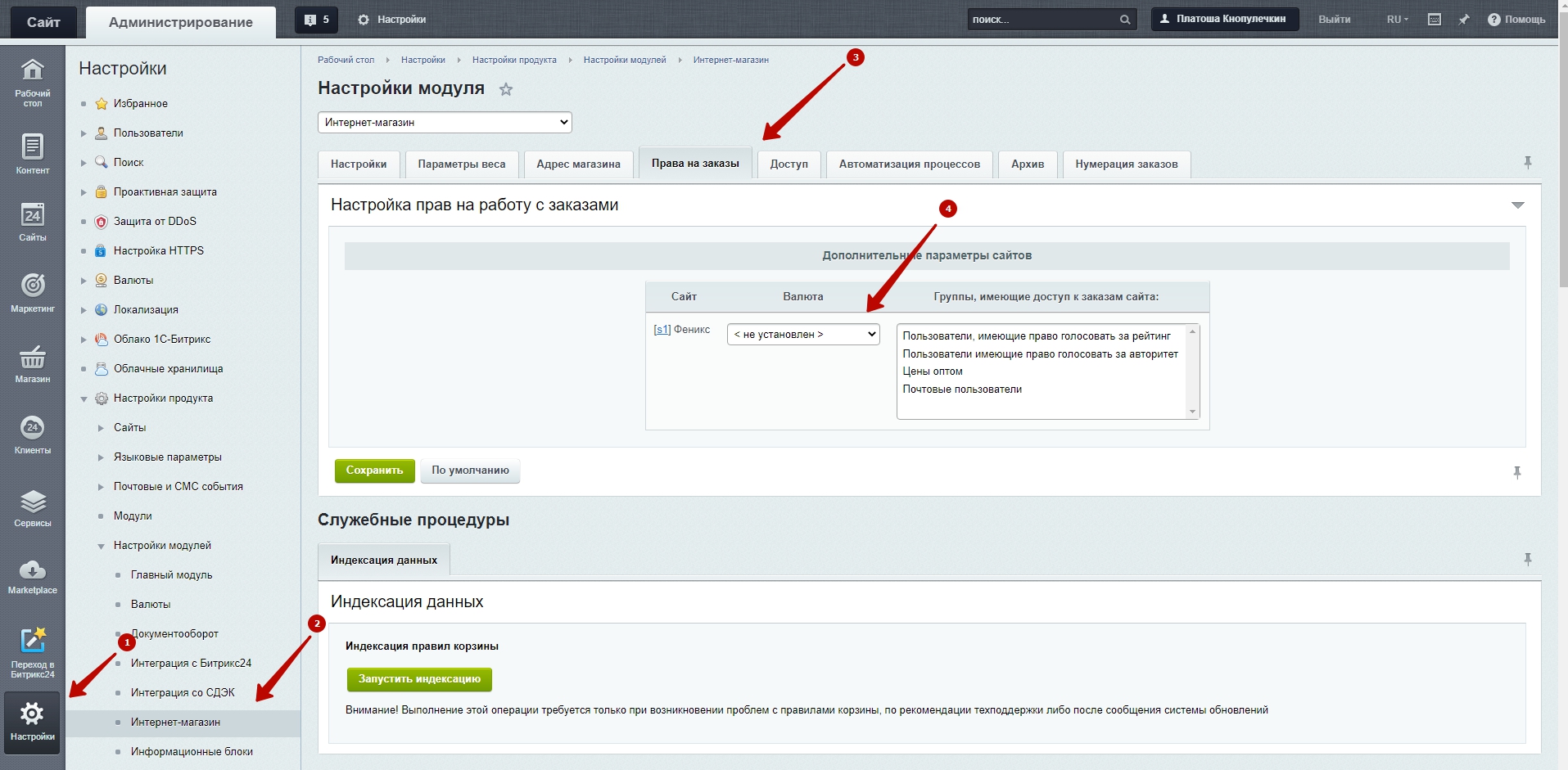Pin the Сохранить button bar
Image resolution: width=1568 pixels, height=770 pixels.
pos(1517,472)
